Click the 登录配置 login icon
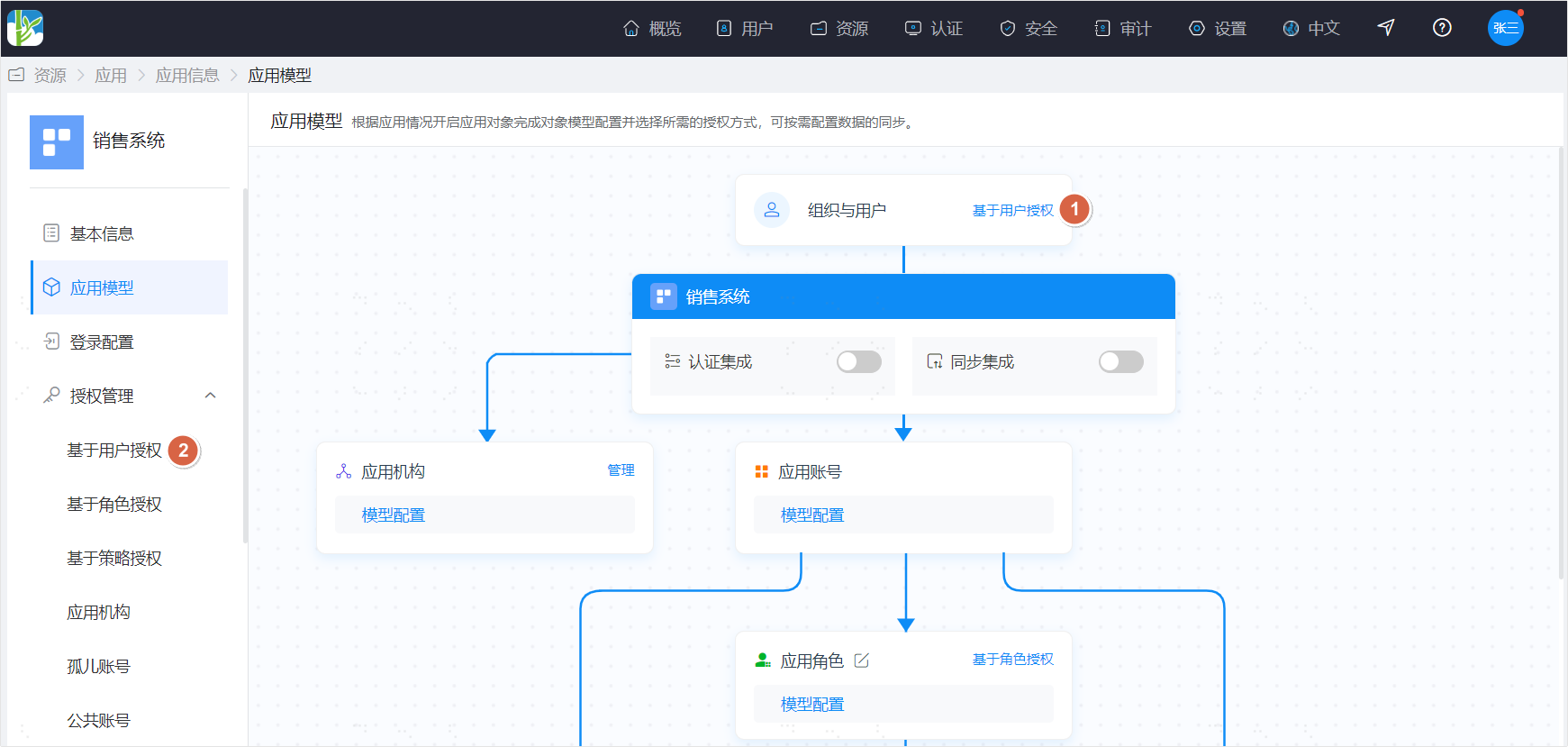Image resolution: width=1568 pixels, height=747 pixels. click(51, 342)
